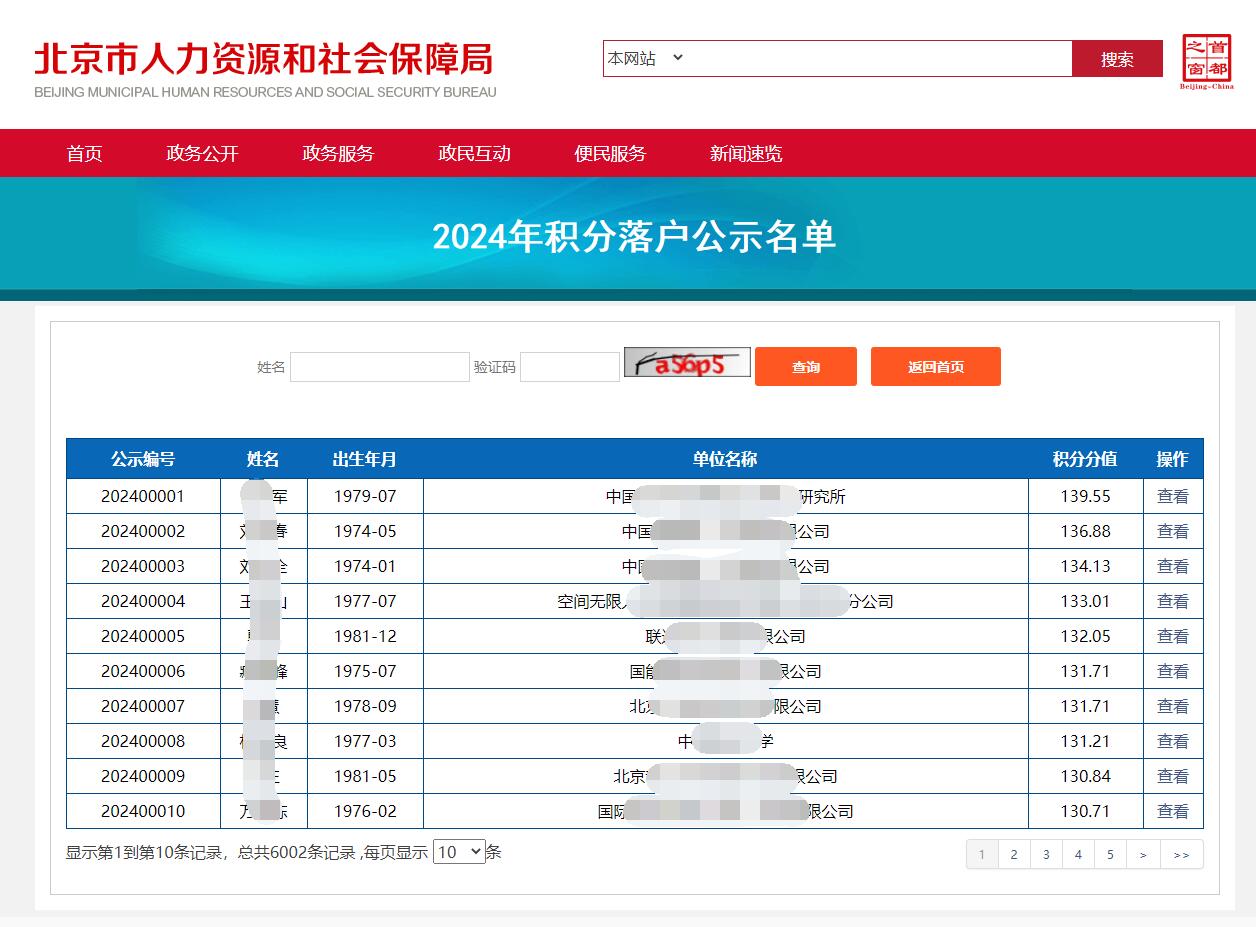Click the score value 130.71
Viewport: 1256px width, 927px height.
coord(1086,811)
